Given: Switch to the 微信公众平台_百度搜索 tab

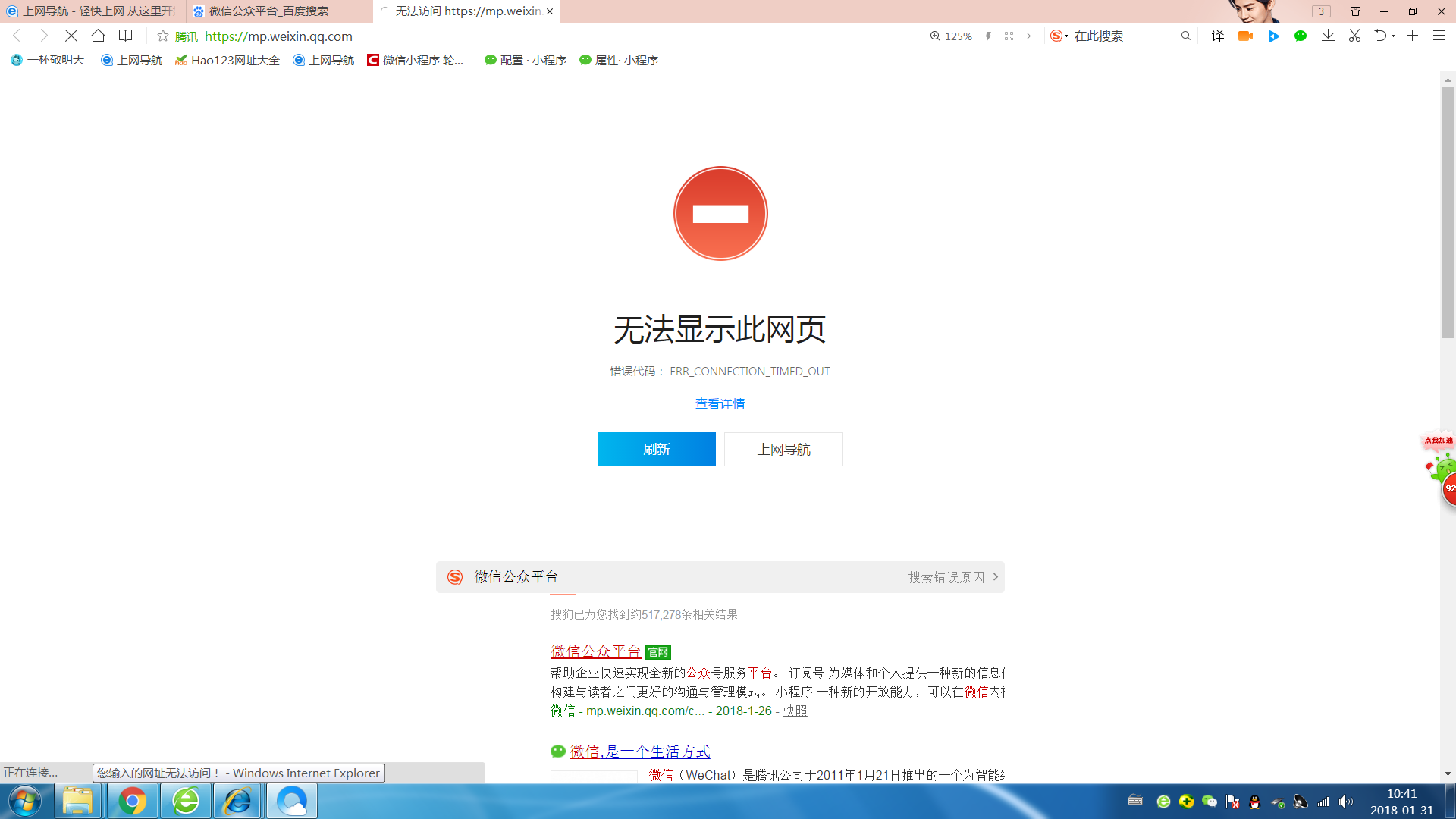Looking at the screenshot, I should (279, 11).
